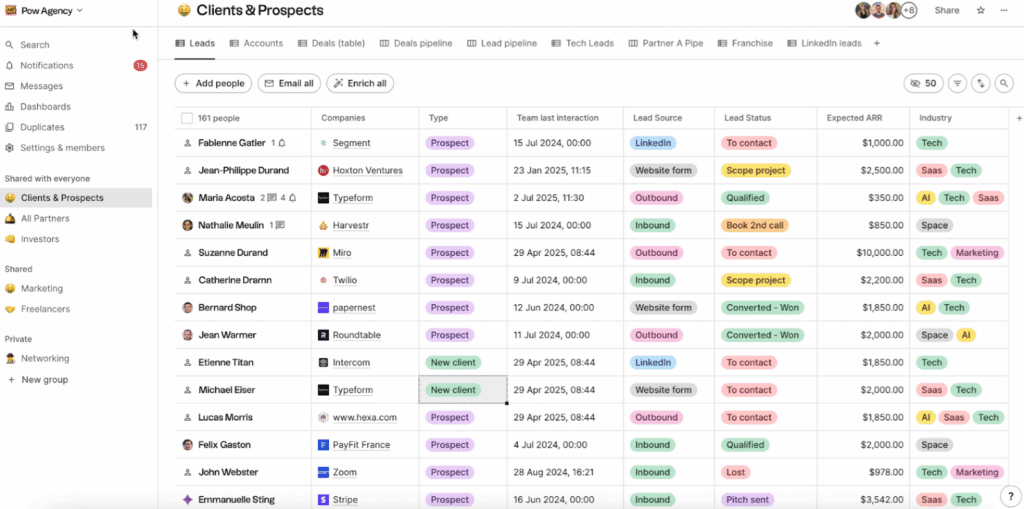Open Fabienne Gatier's reminder bell icon

click(282, 143)
